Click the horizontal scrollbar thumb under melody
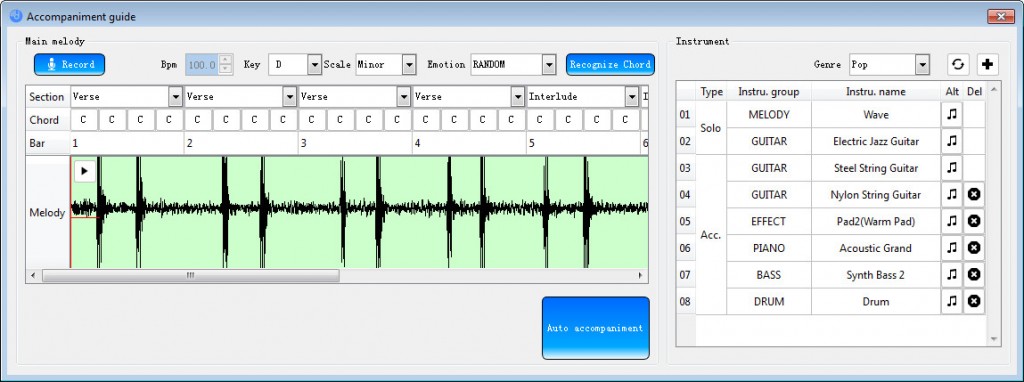This screenshot has height=382, width=1024. tap(191, 276)
